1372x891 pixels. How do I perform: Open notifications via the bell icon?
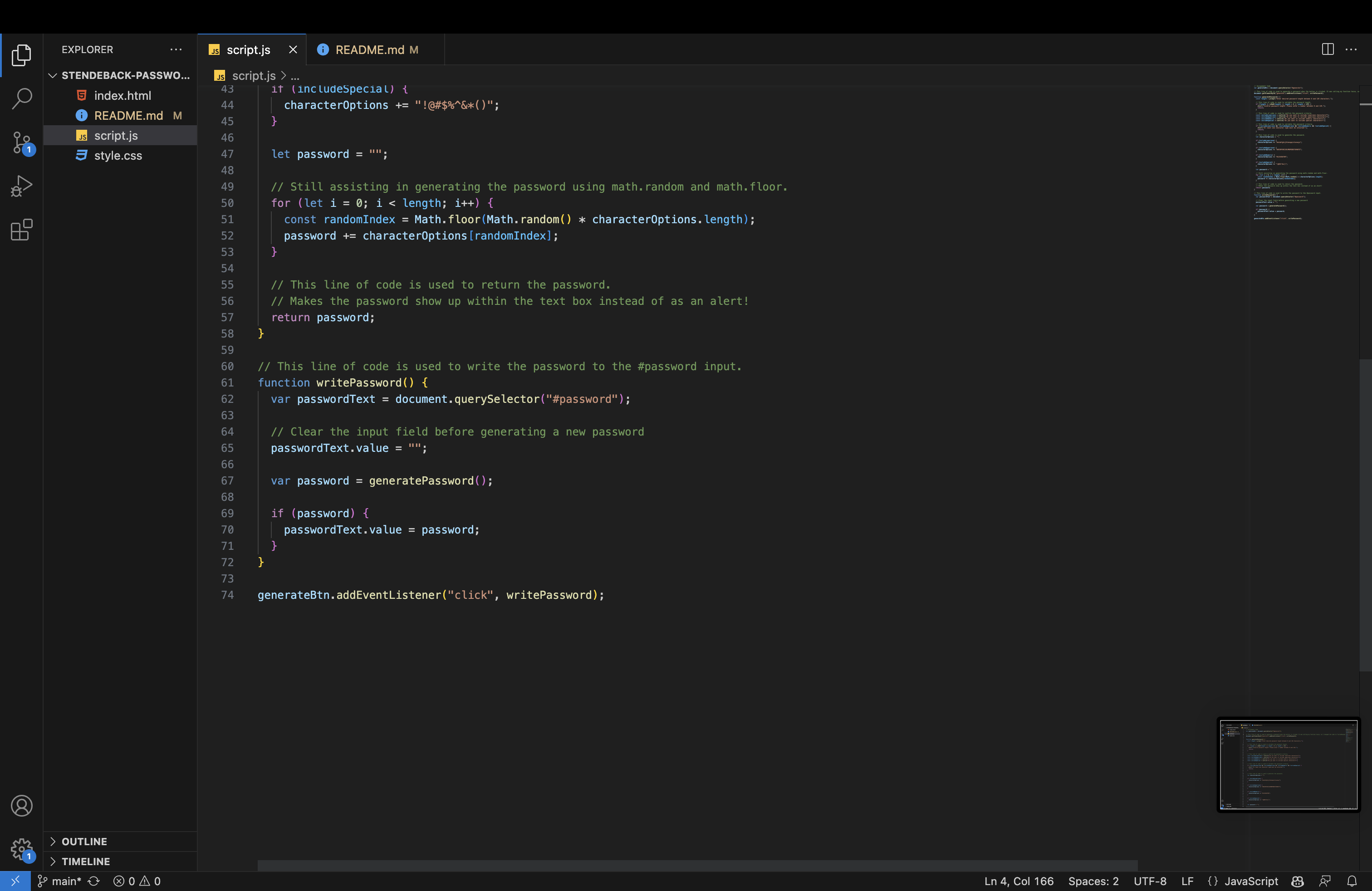[x=1352, y=881]
